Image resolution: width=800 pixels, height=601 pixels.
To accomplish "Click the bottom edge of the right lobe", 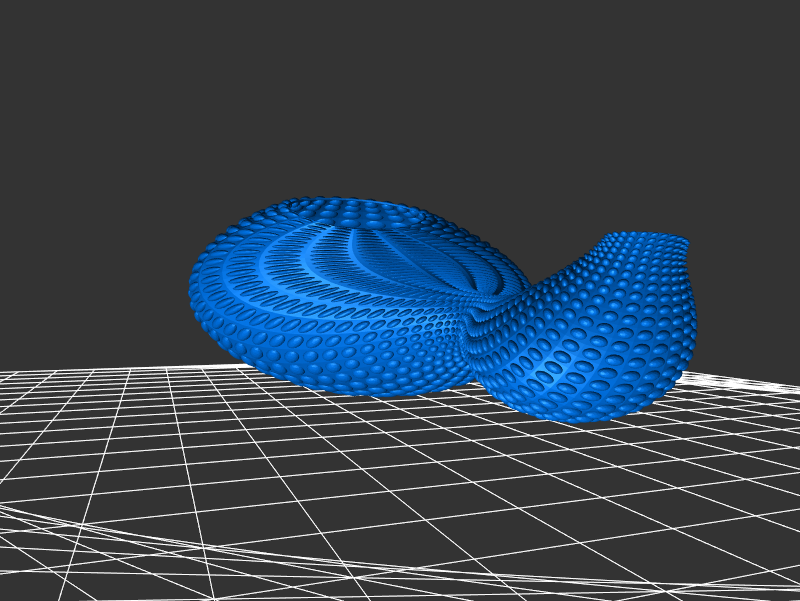I will (x=590, y=414).
